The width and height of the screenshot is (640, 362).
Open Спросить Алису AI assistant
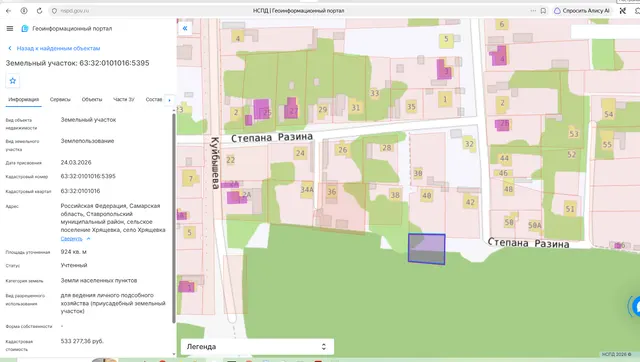tap(582, 11)
